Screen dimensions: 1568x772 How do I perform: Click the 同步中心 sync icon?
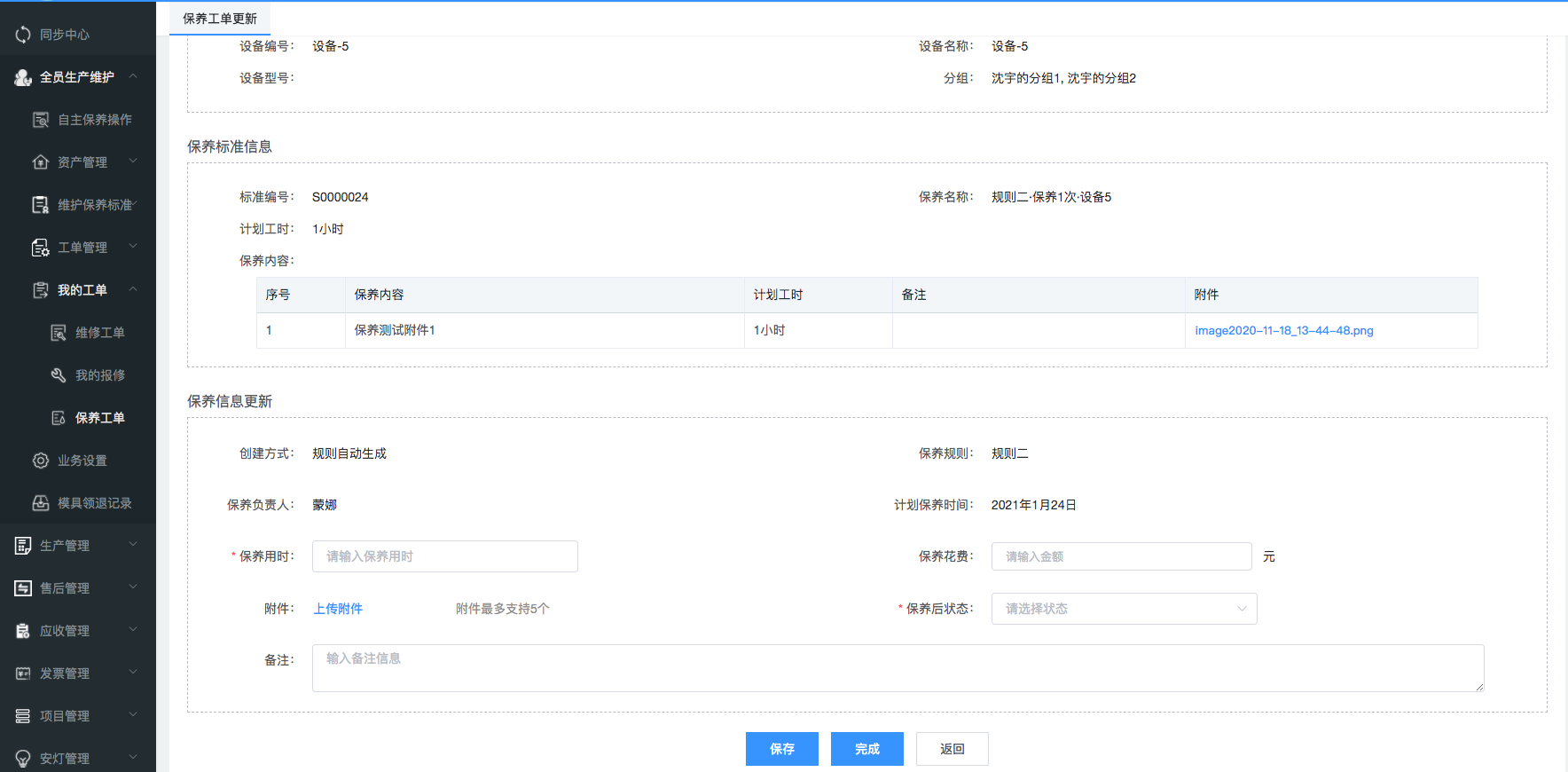[23, 35]
